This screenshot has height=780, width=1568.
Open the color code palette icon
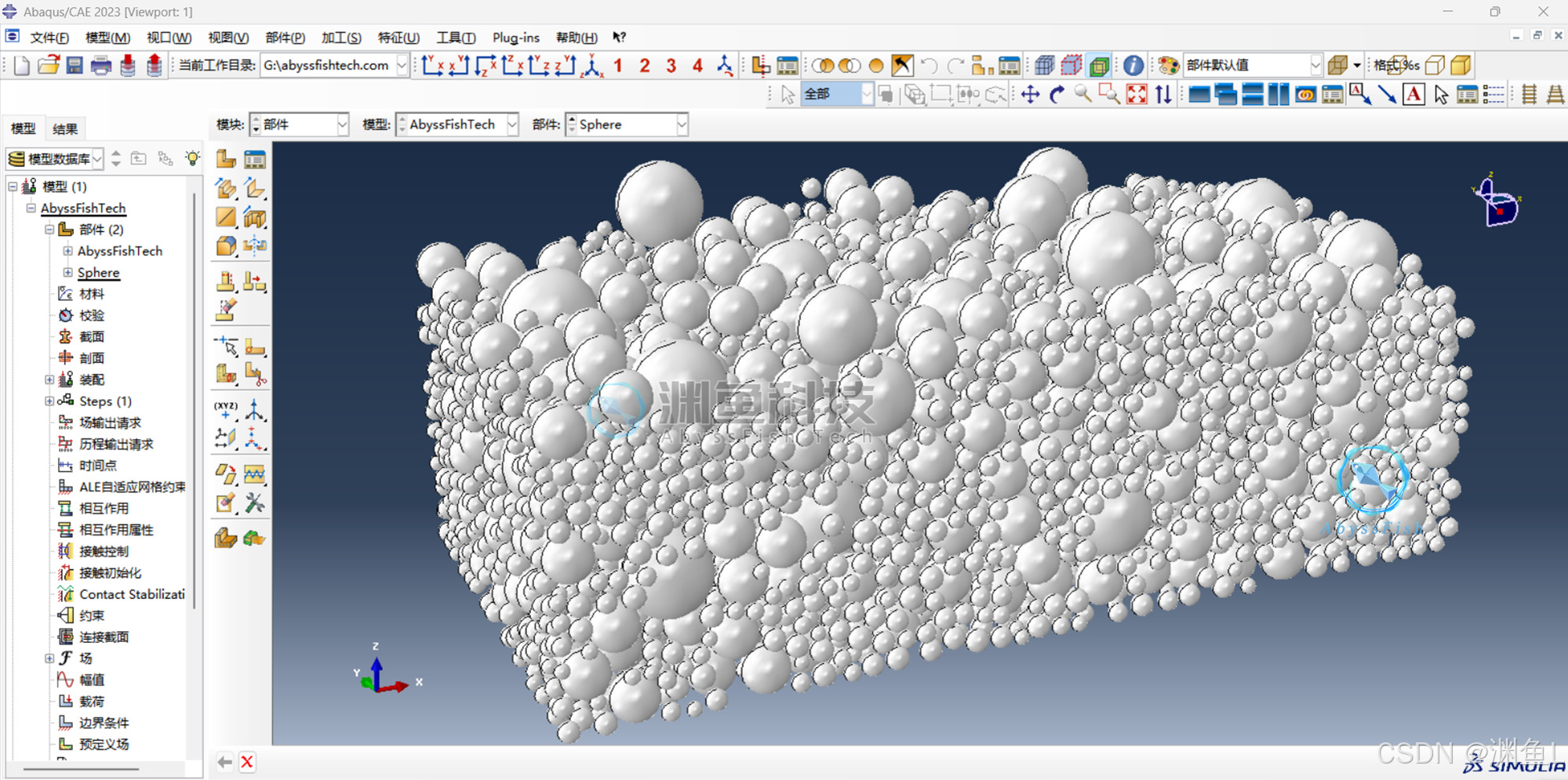tap(1168, 65)
